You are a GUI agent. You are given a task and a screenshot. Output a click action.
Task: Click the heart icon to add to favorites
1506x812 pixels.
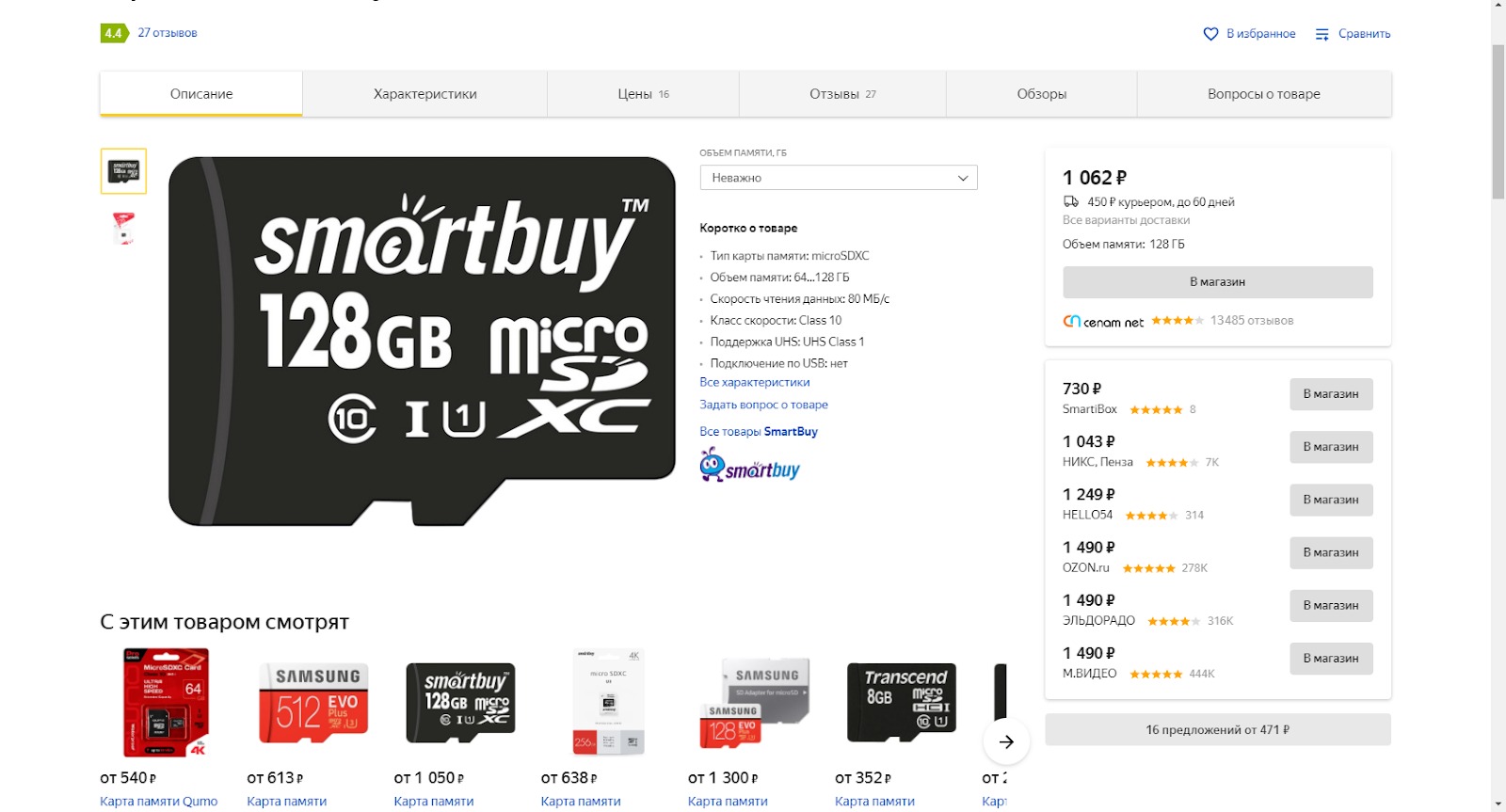[x=1210, y=34]
